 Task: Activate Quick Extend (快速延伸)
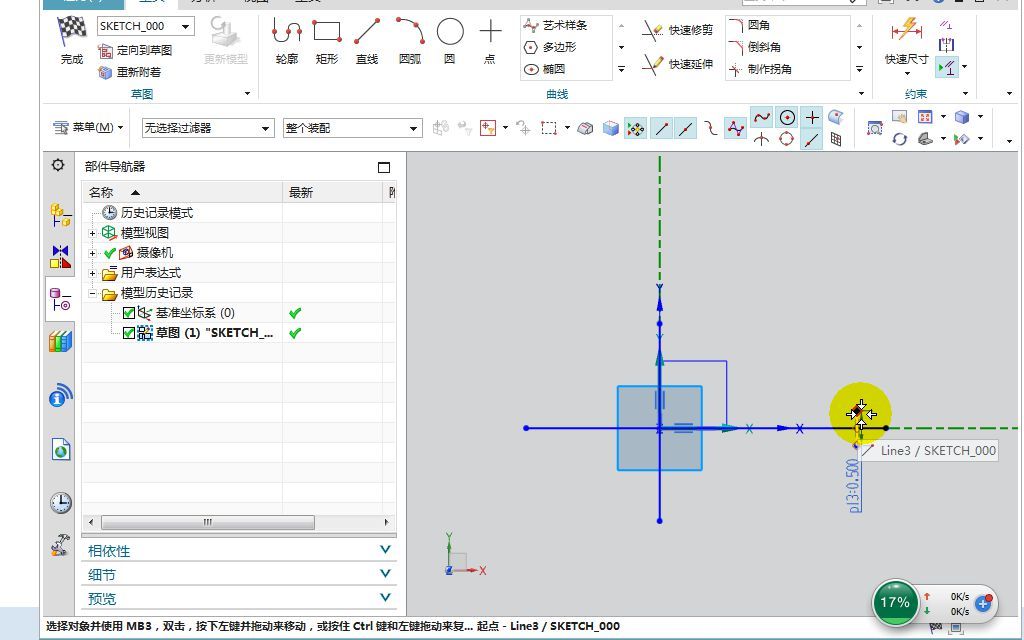[690, 63]
